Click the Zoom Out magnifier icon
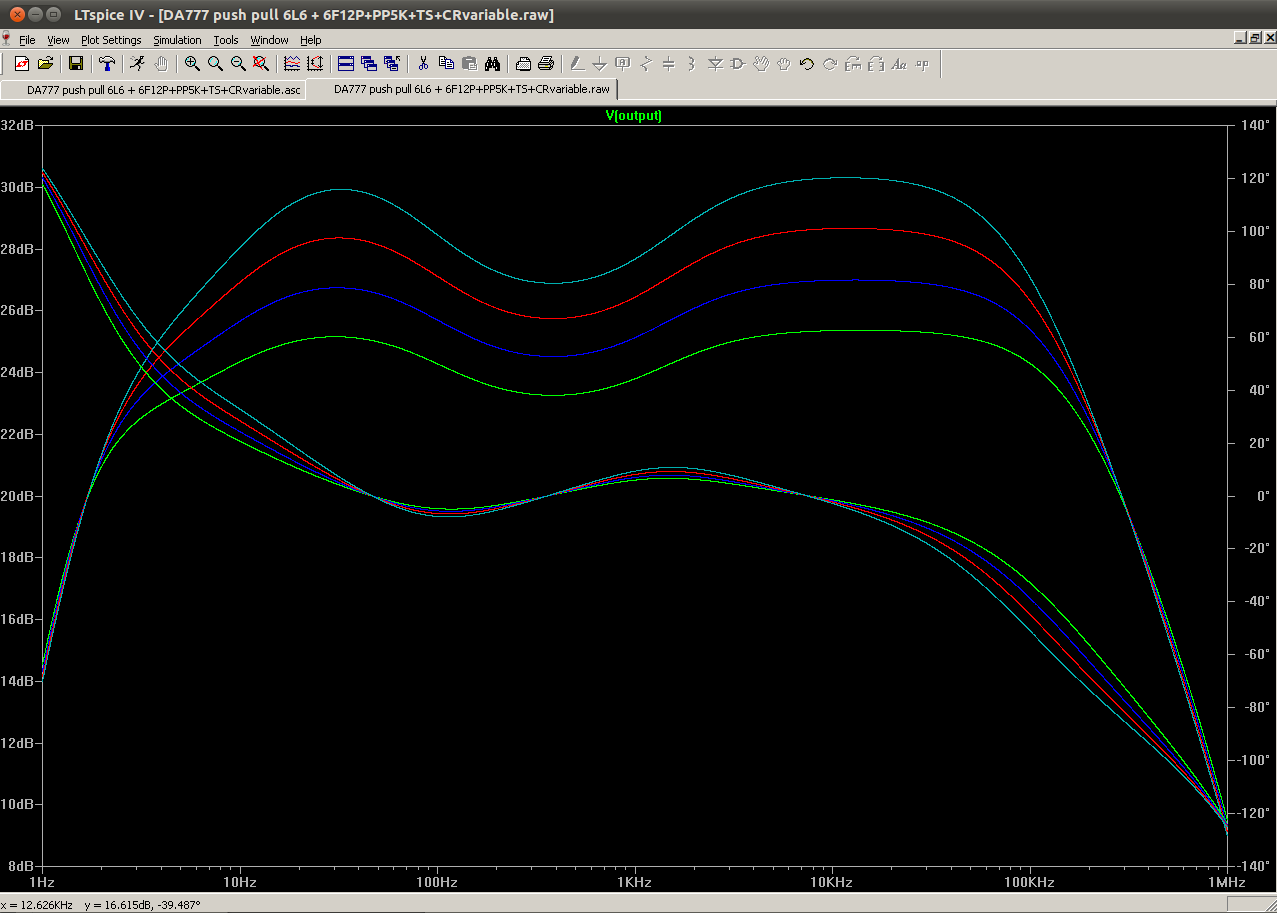 click(x=238, y=64)
